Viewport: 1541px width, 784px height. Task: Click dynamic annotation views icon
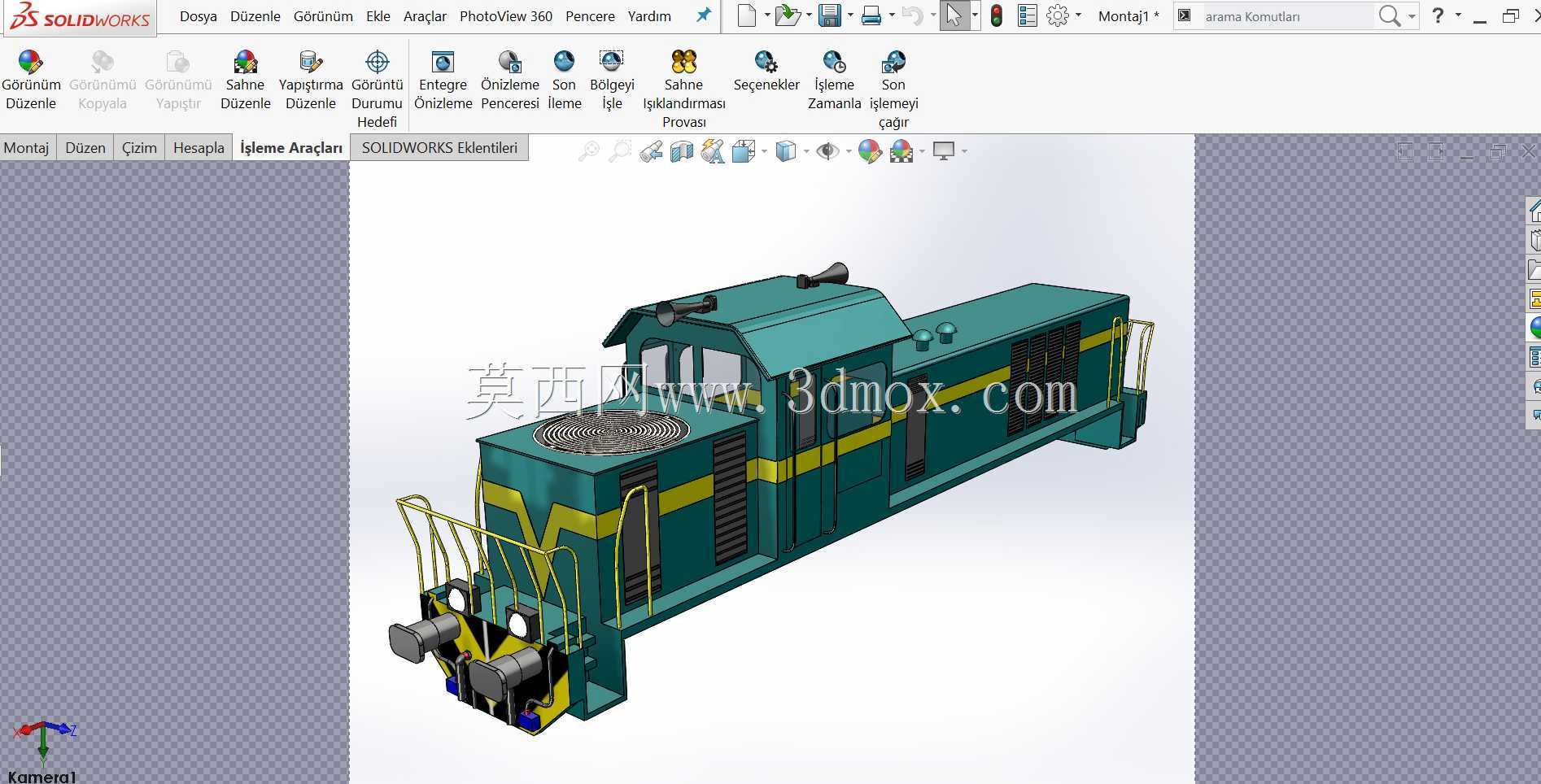coord(713,151)
